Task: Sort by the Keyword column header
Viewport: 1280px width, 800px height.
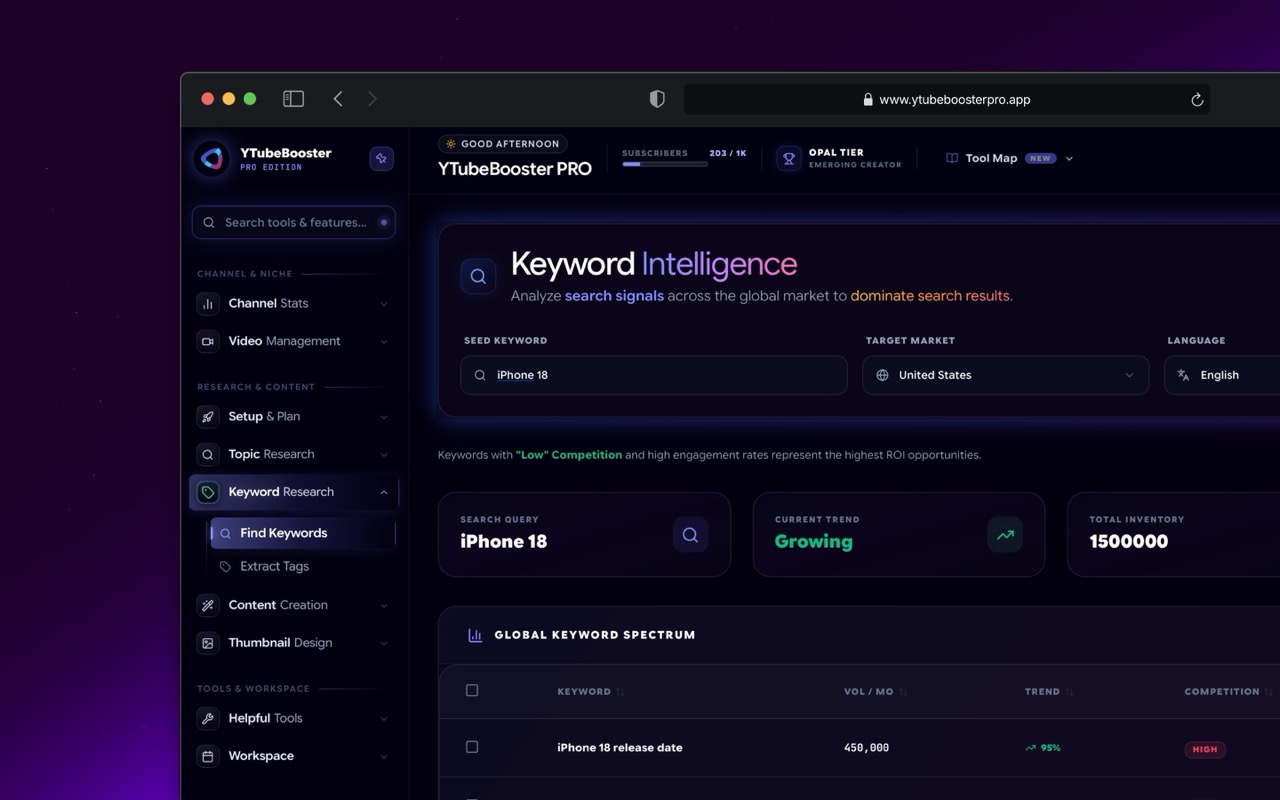Action: [x=591, y=692]
